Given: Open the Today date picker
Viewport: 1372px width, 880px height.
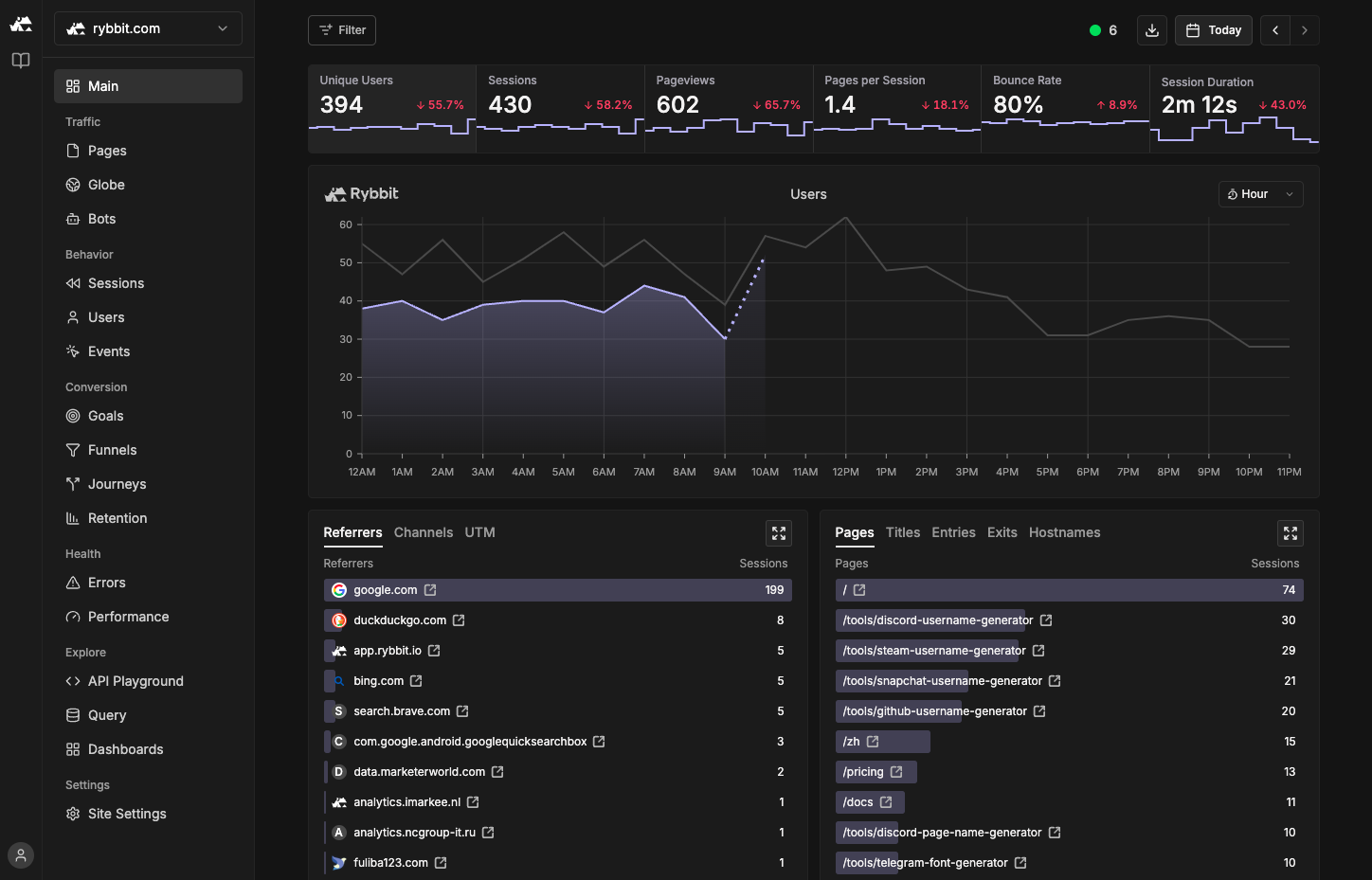Looking at the screenshot, I should 1214,30.
